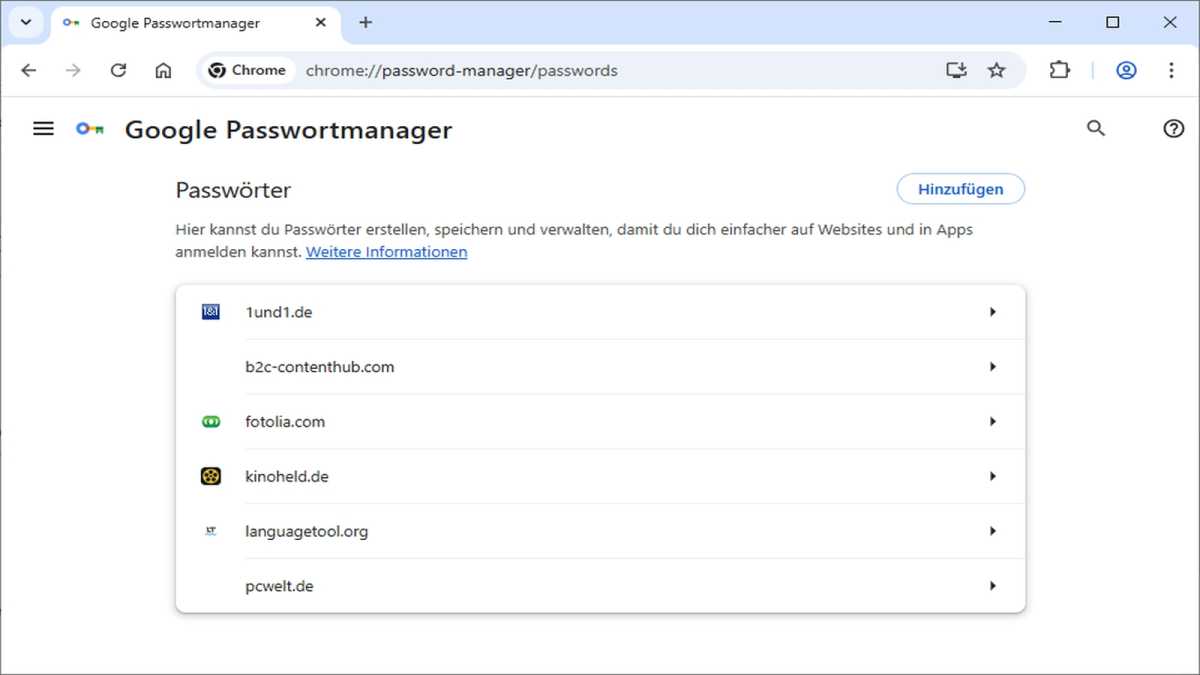Open the Weitere Informationen link
The image size is (1200, 675).
tap(386, 252)
